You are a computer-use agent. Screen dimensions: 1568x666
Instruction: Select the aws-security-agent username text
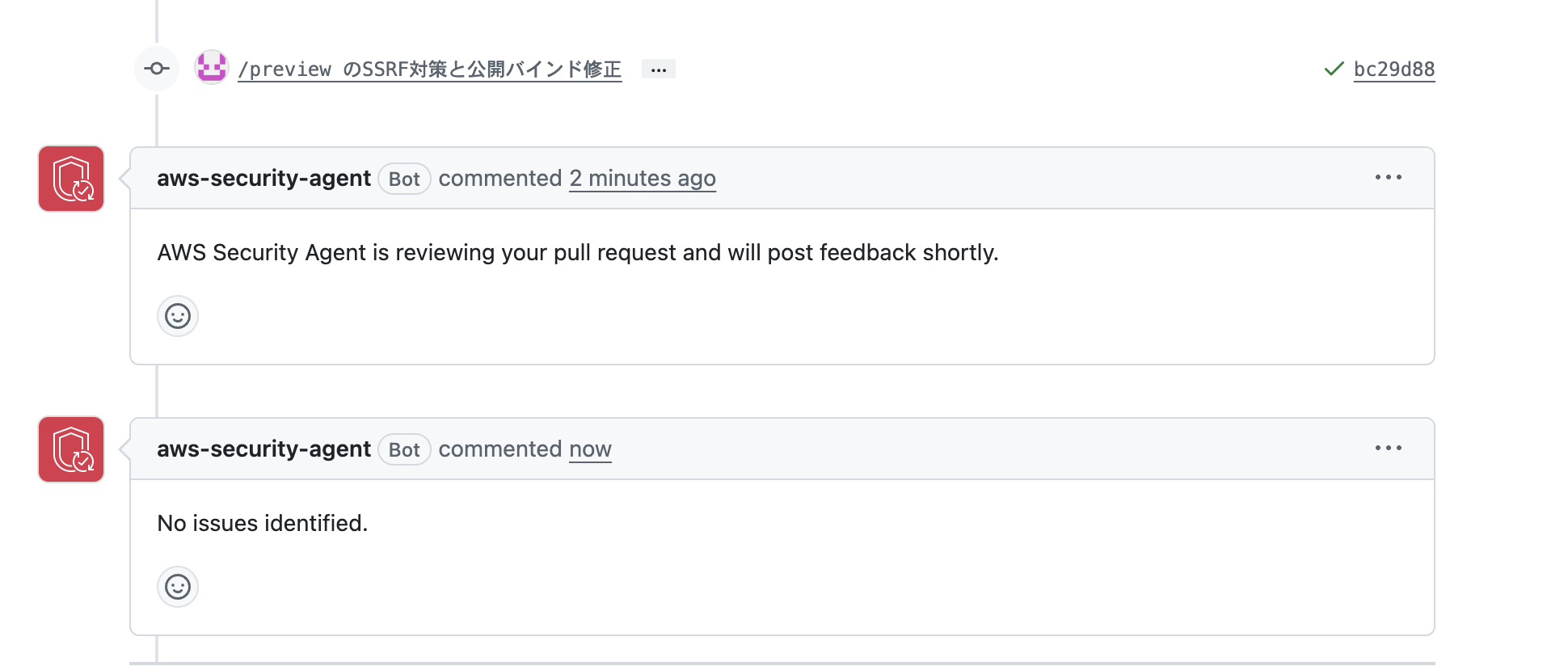click(x=263, y=179)
